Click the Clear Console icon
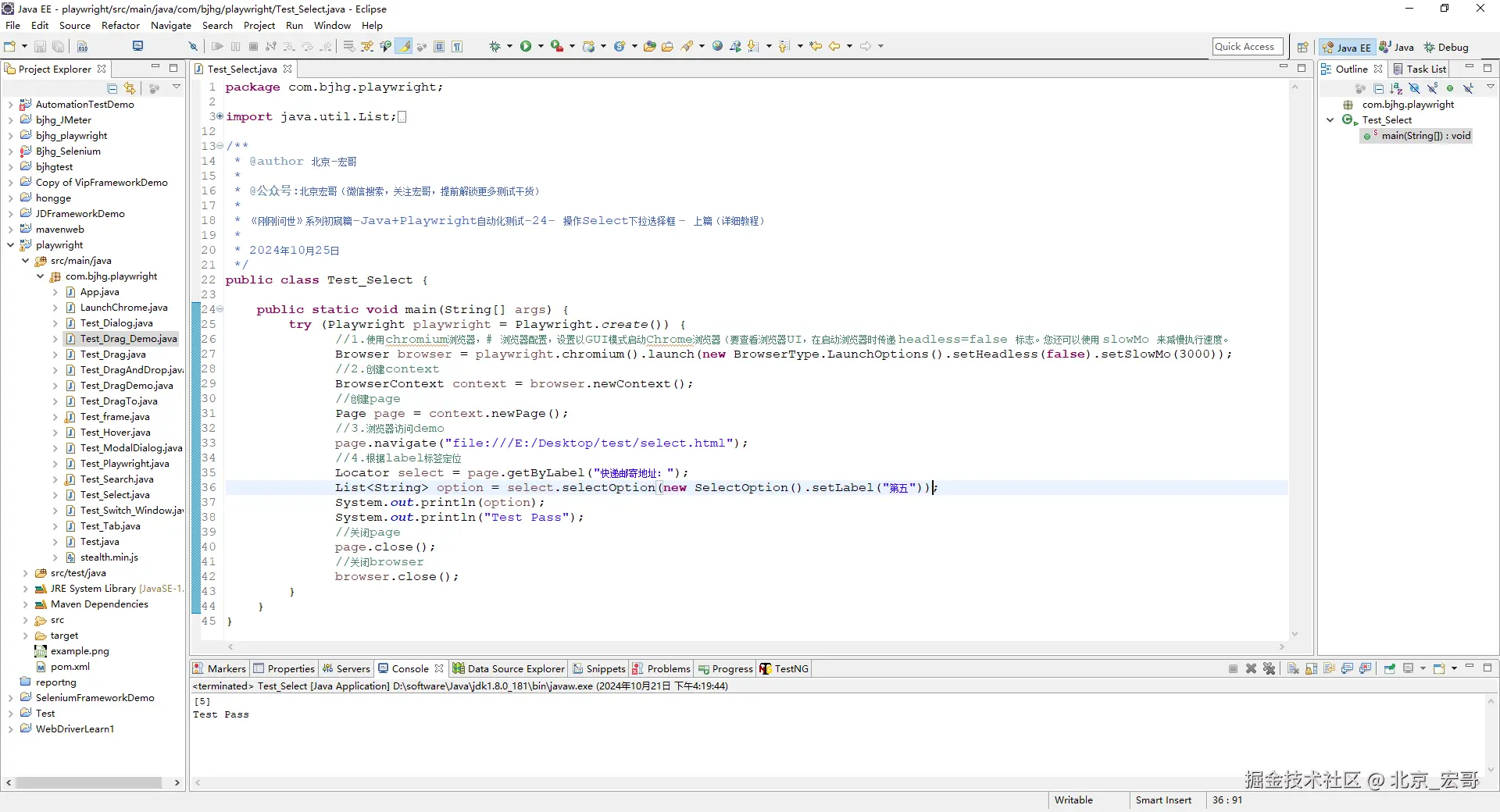 [x=1293, y=669]
